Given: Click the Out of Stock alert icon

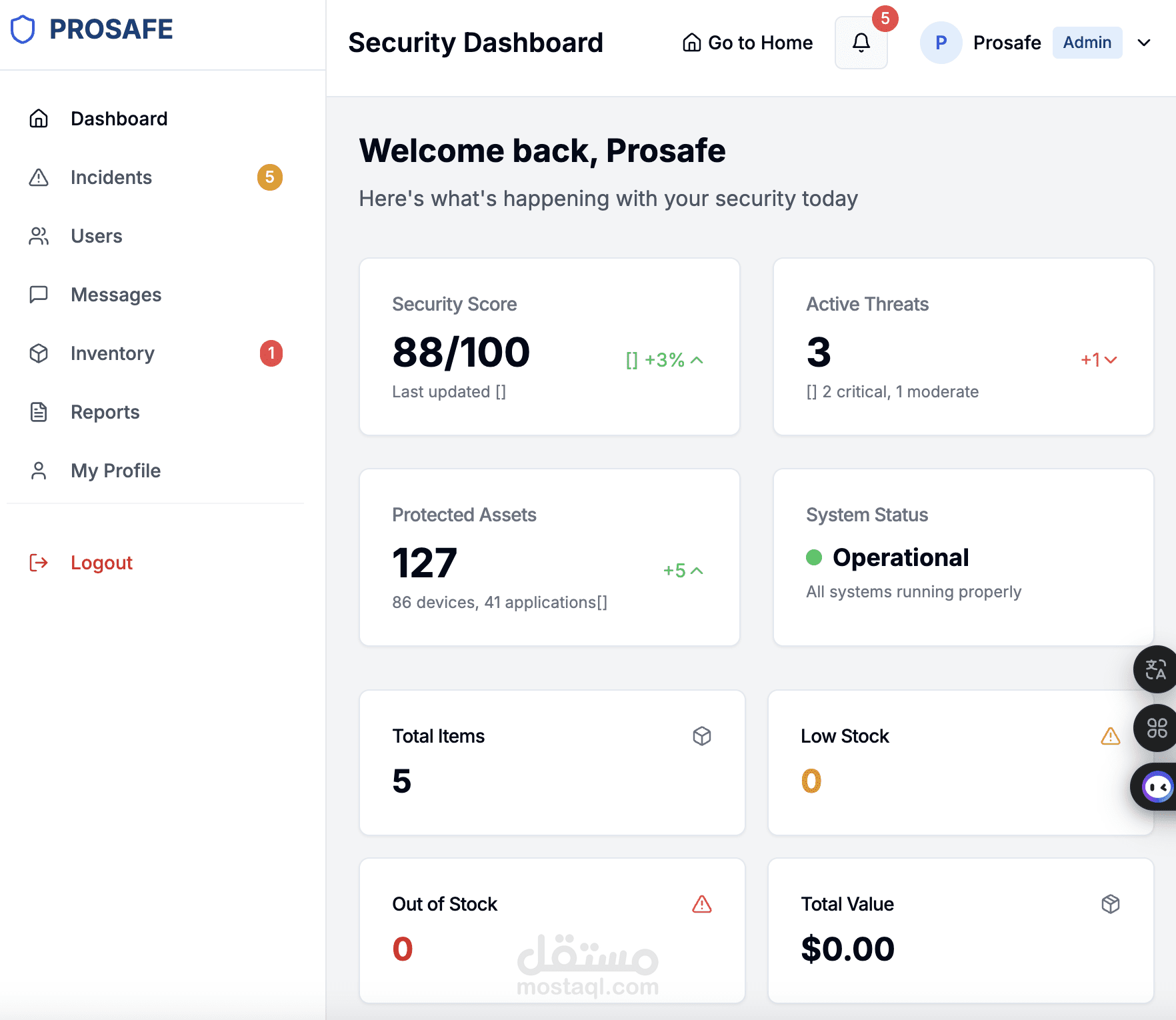Looking at the screenshot, I should [x=702, y=904].
